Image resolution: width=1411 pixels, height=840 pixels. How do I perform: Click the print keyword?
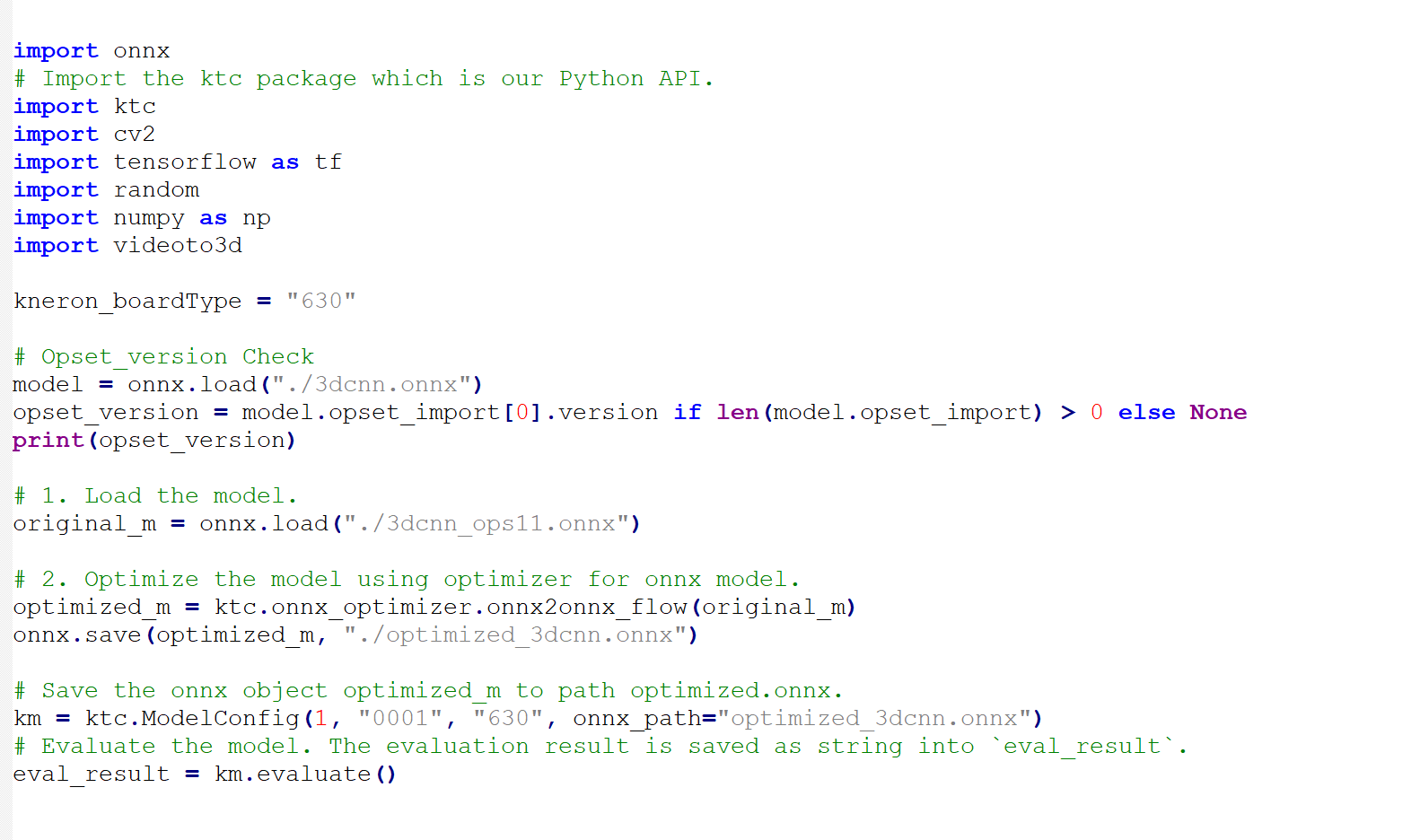click(x=48, y=441)
